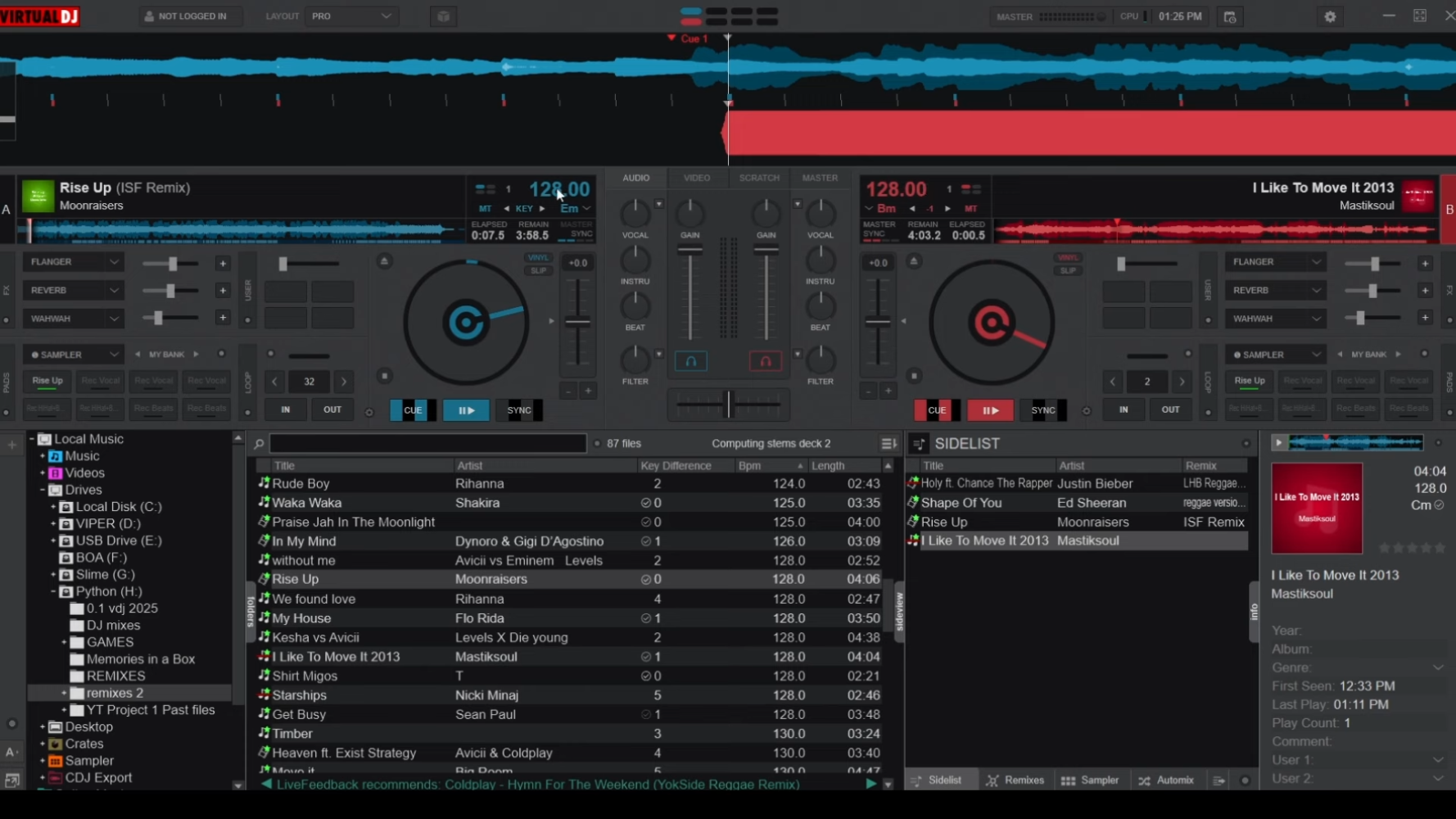
Task: Click deck B SYNC button
Action: [1043, 410]
